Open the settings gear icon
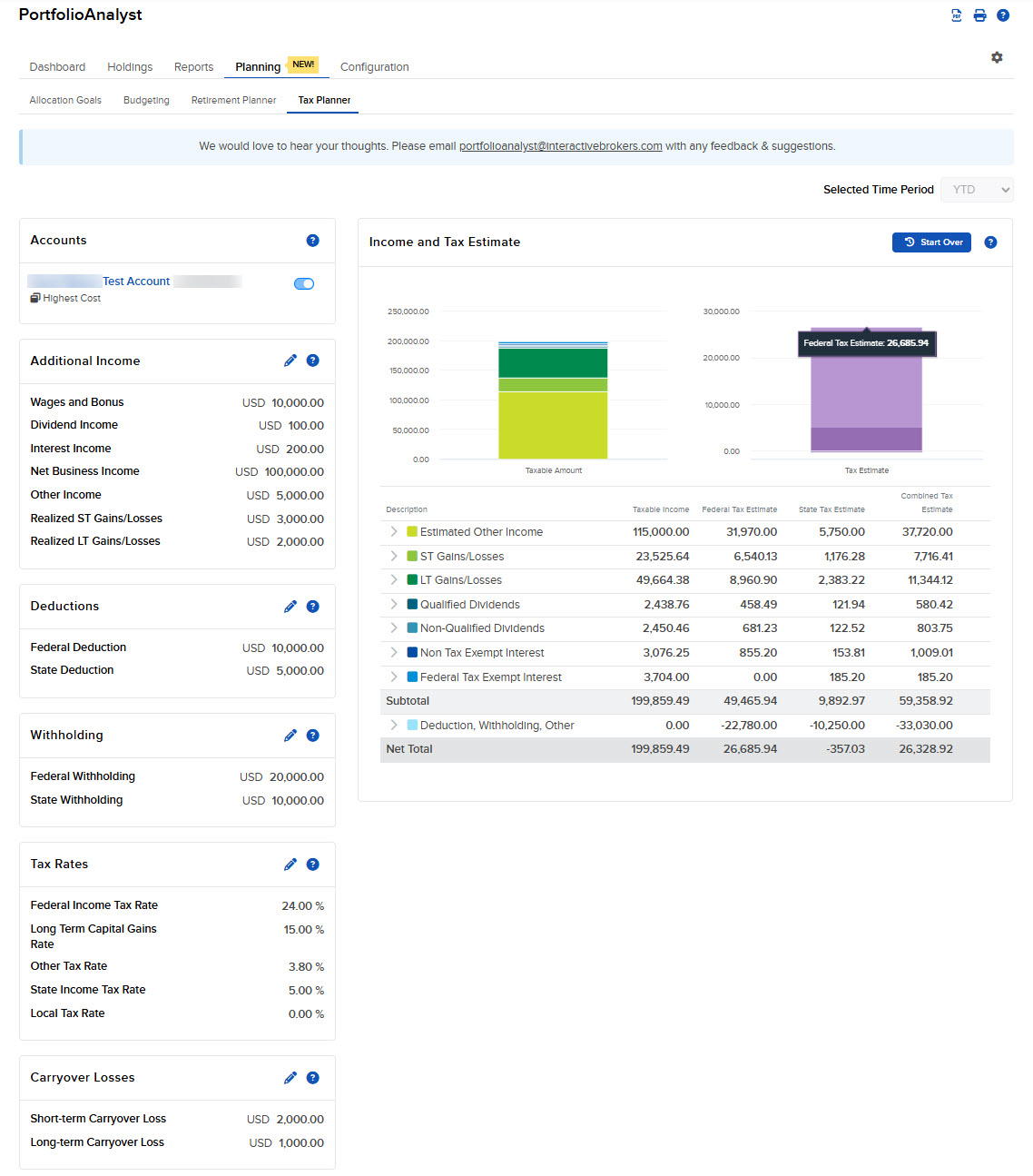Screen dimensions: 1033x1176 click(x=997, y=57)
